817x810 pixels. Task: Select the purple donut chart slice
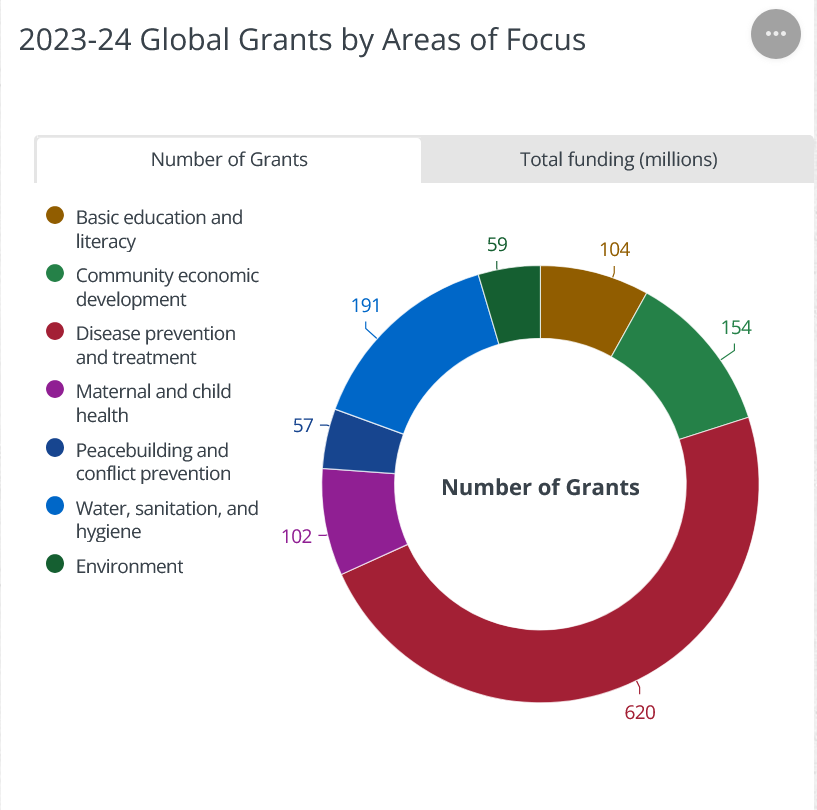[x=358, y=518]
